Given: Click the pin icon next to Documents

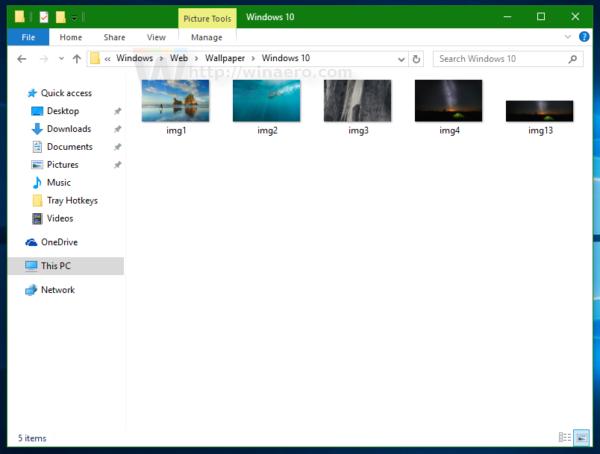Looking at the screenshot, I should point(117,147).
